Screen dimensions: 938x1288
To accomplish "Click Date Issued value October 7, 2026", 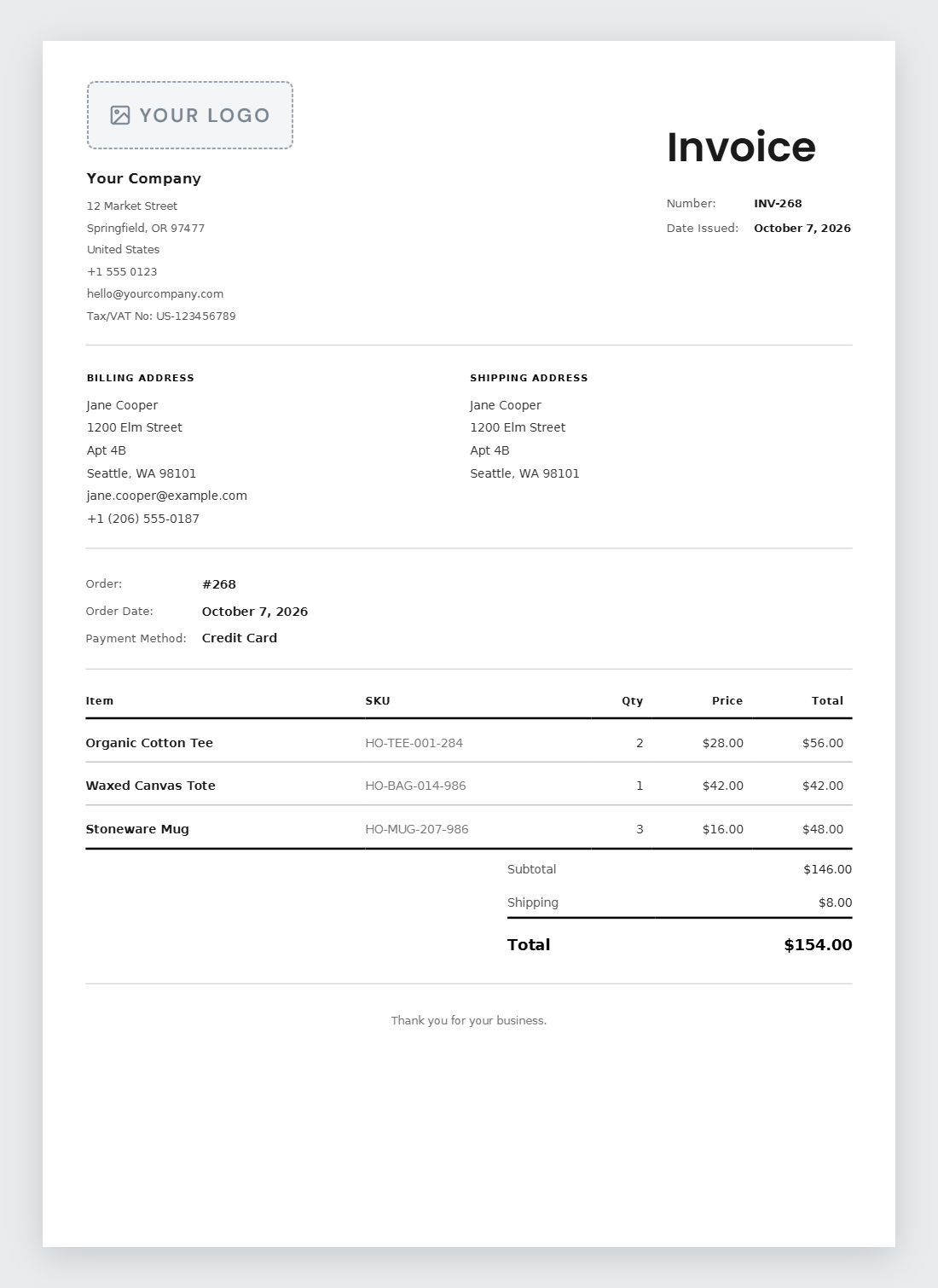I will point(802,229).
